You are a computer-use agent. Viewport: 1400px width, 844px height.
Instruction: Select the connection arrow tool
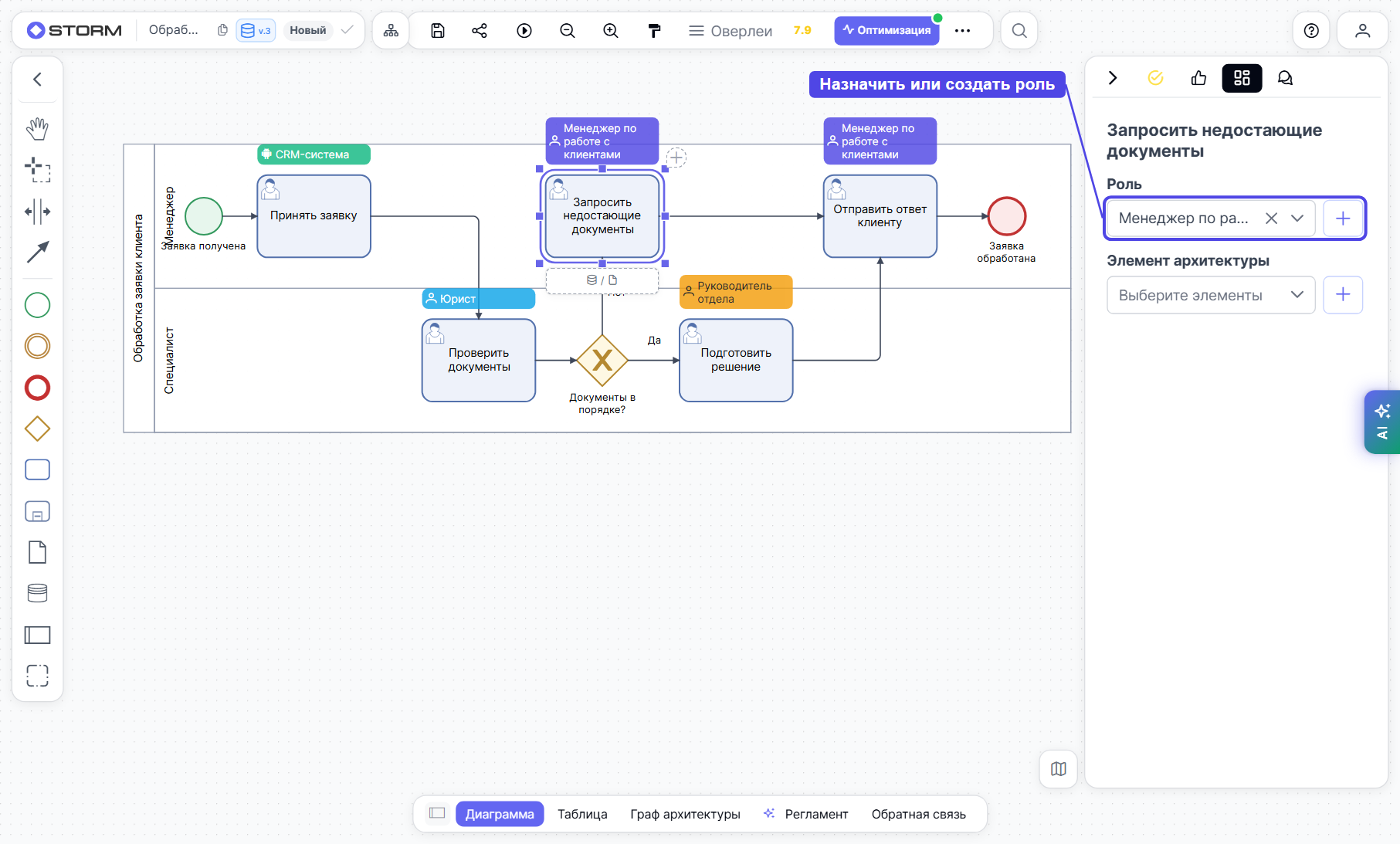(x=37, y=252)
